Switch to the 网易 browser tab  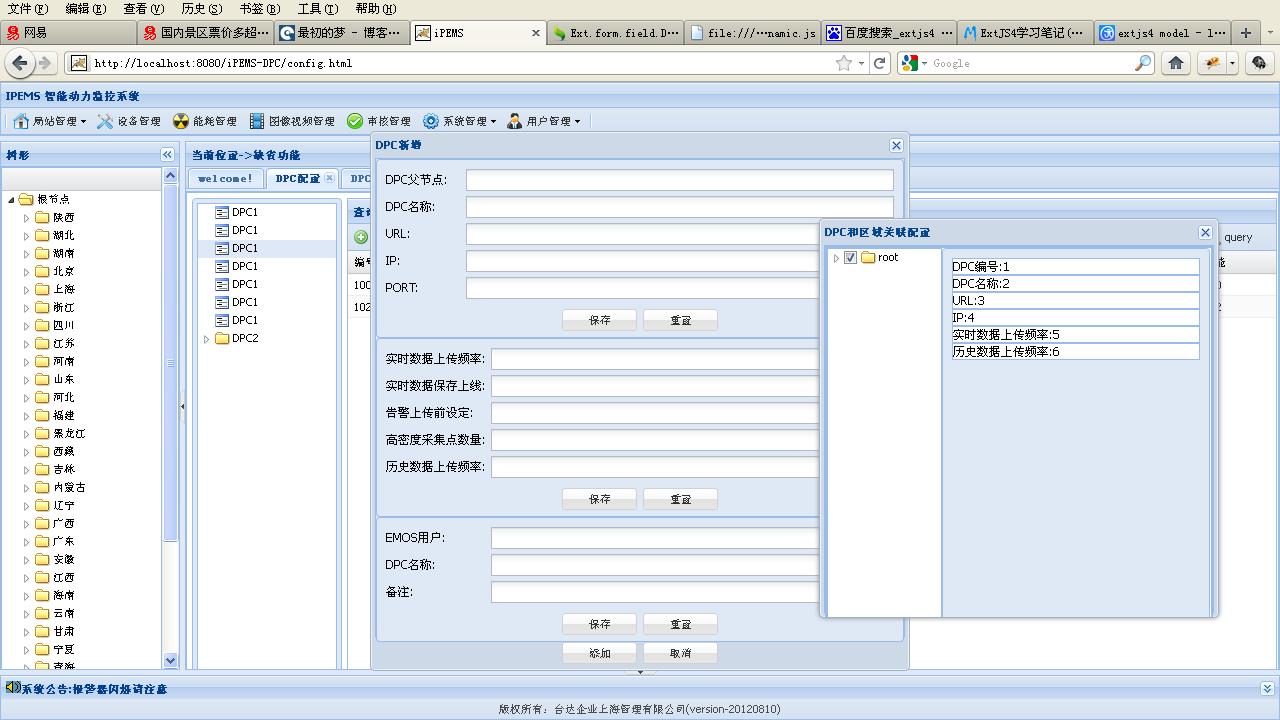[69, 33]
